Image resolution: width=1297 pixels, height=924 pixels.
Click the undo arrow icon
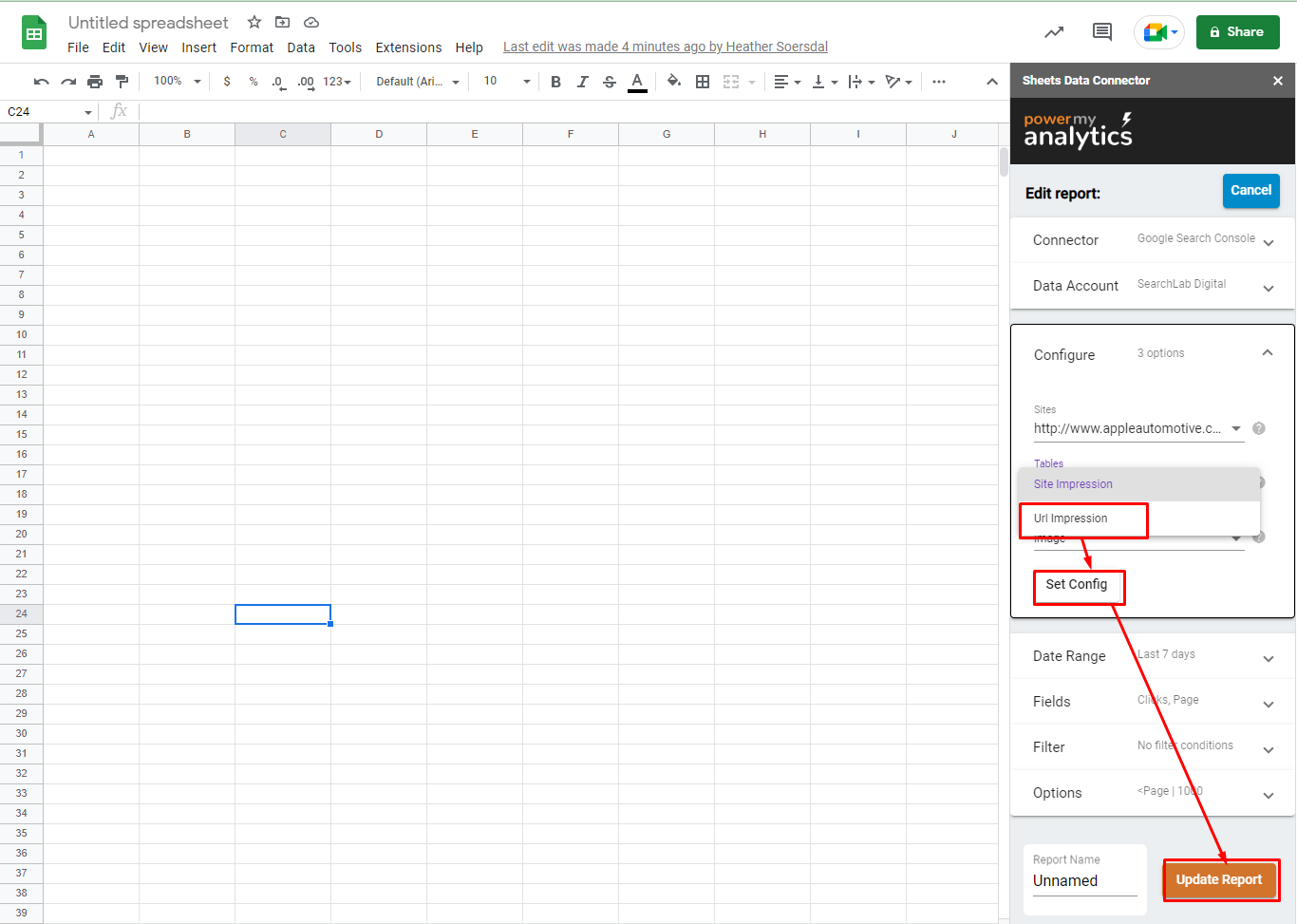41,82
